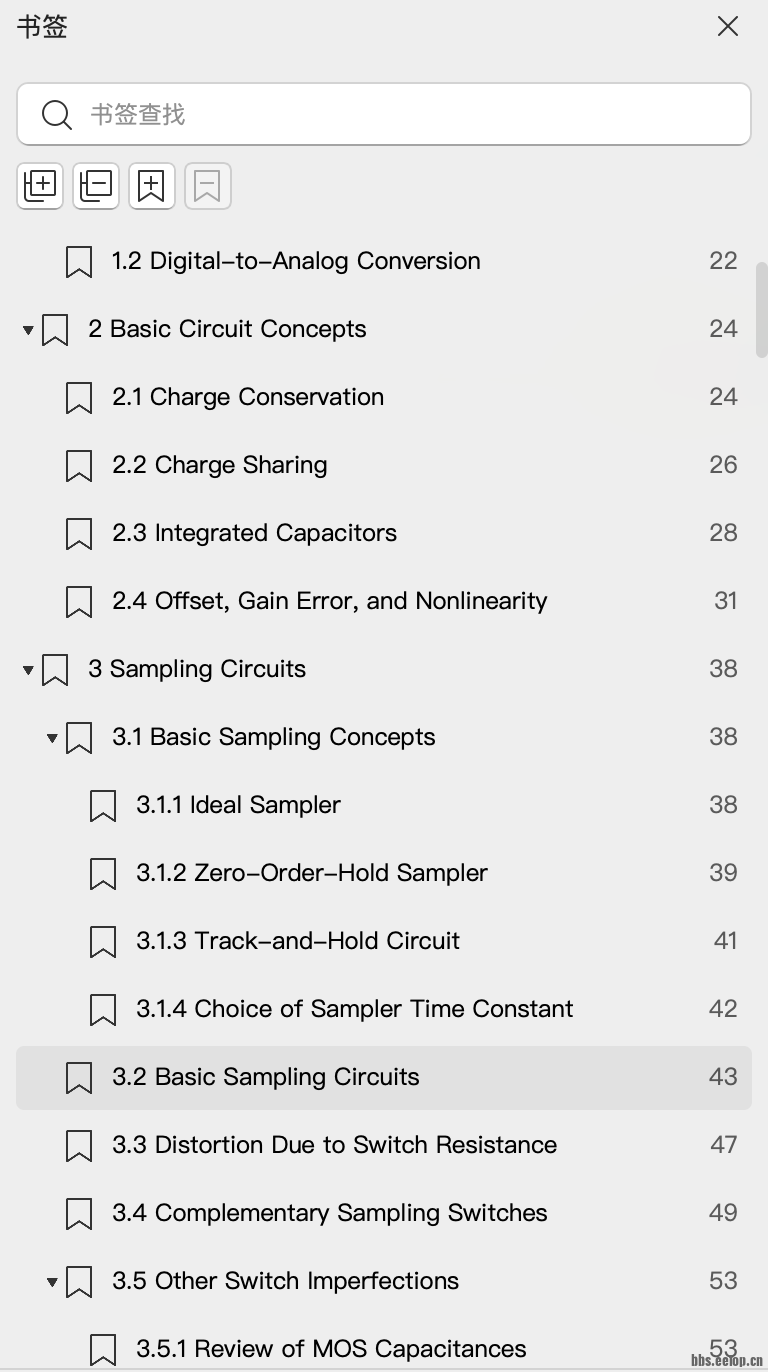Open 1.2 Digital-to-Analog Conversion bookmark
This screenshot has width=768, height=1372.
296,261
